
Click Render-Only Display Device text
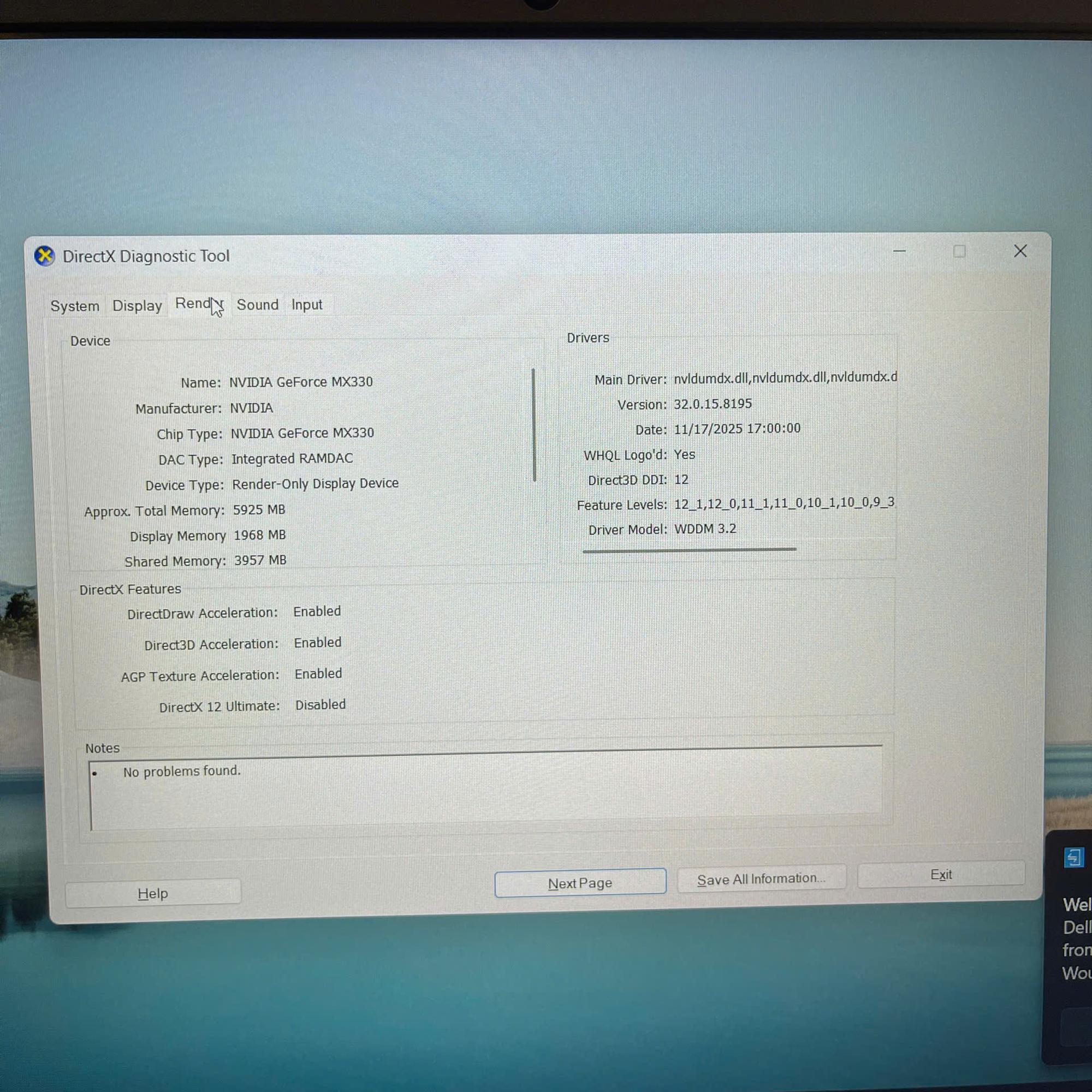[x=316, y=484]
